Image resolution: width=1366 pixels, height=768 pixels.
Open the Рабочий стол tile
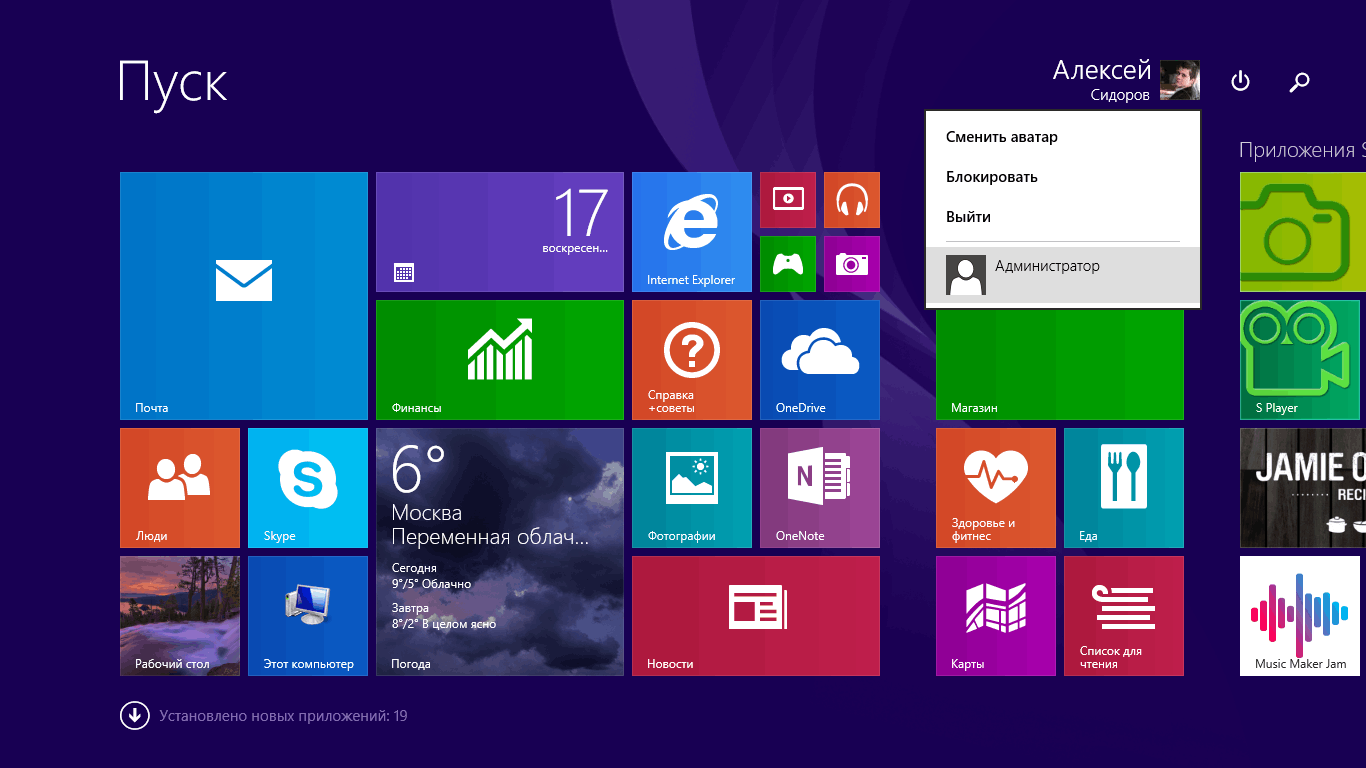180,616
